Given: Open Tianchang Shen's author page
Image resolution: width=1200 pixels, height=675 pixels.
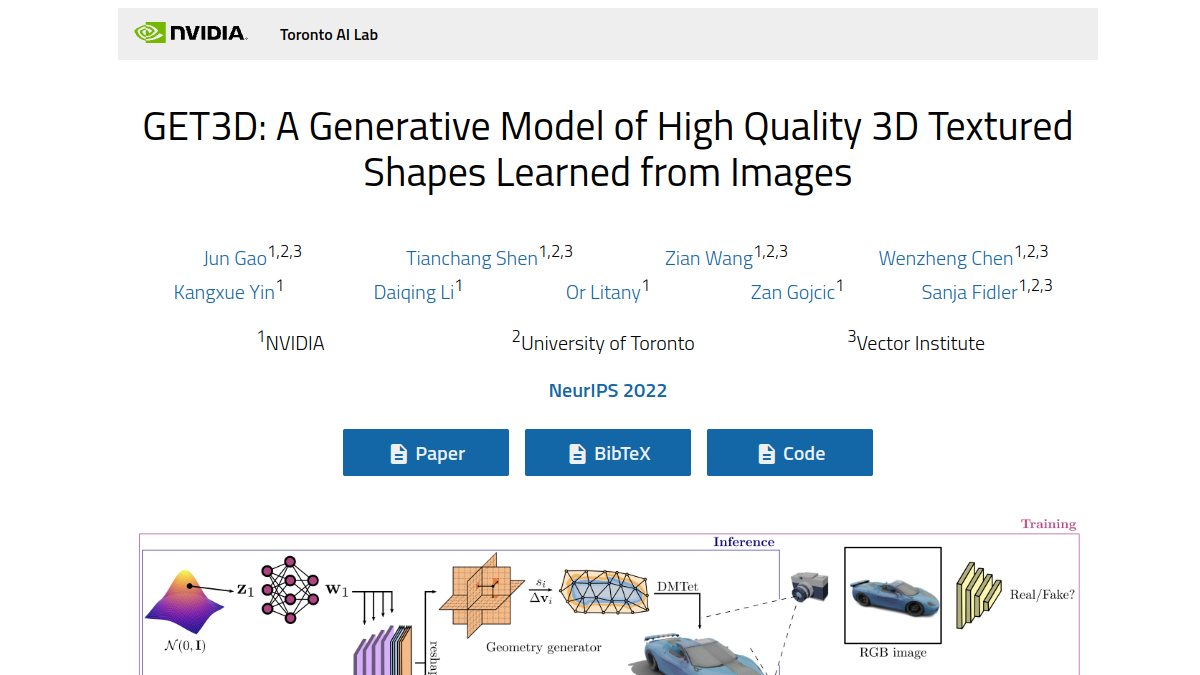Looking at the screenshot, I should click(x=472, y=258).
